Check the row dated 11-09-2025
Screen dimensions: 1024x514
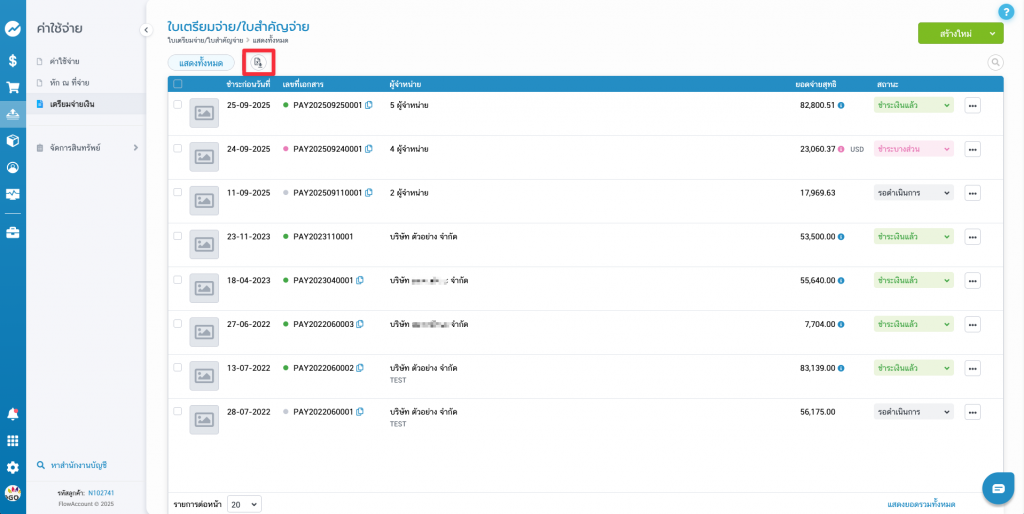coord(178,192)
